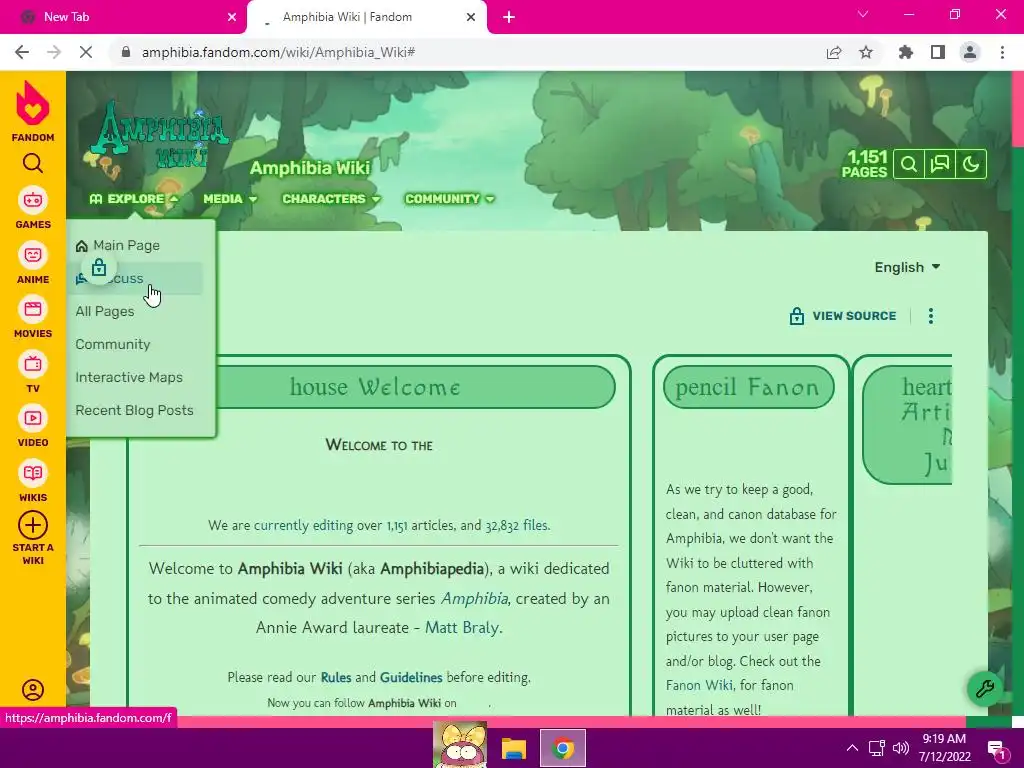
Task: Expand the Community dropdown menu
Action: pos(449,199)
